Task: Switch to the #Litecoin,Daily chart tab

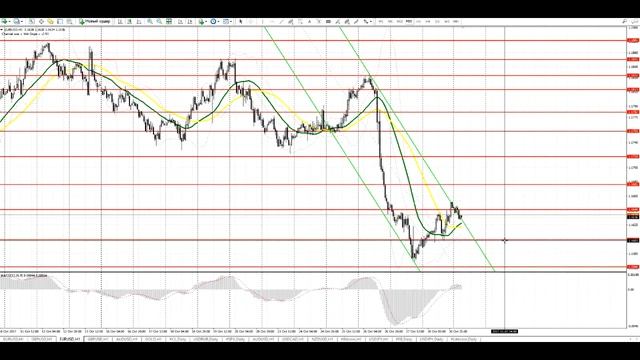Action: click(x=464, y=339)
